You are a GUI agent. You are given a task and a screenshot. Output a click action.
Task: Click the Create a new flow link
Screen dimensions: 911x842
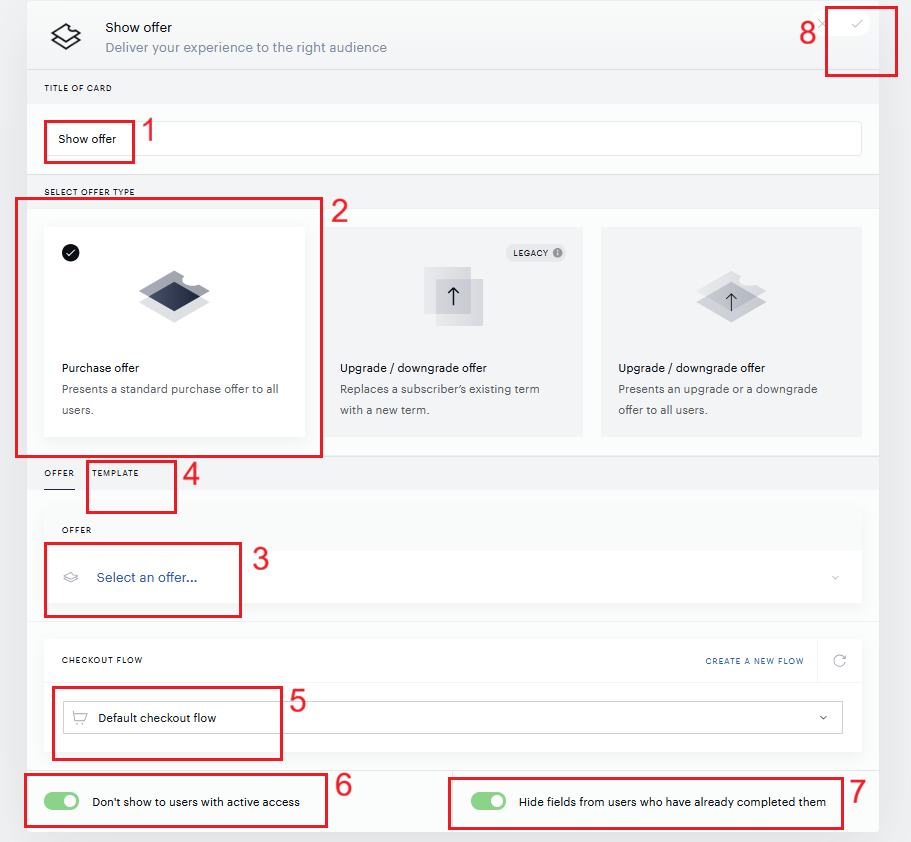pos(755,661)
